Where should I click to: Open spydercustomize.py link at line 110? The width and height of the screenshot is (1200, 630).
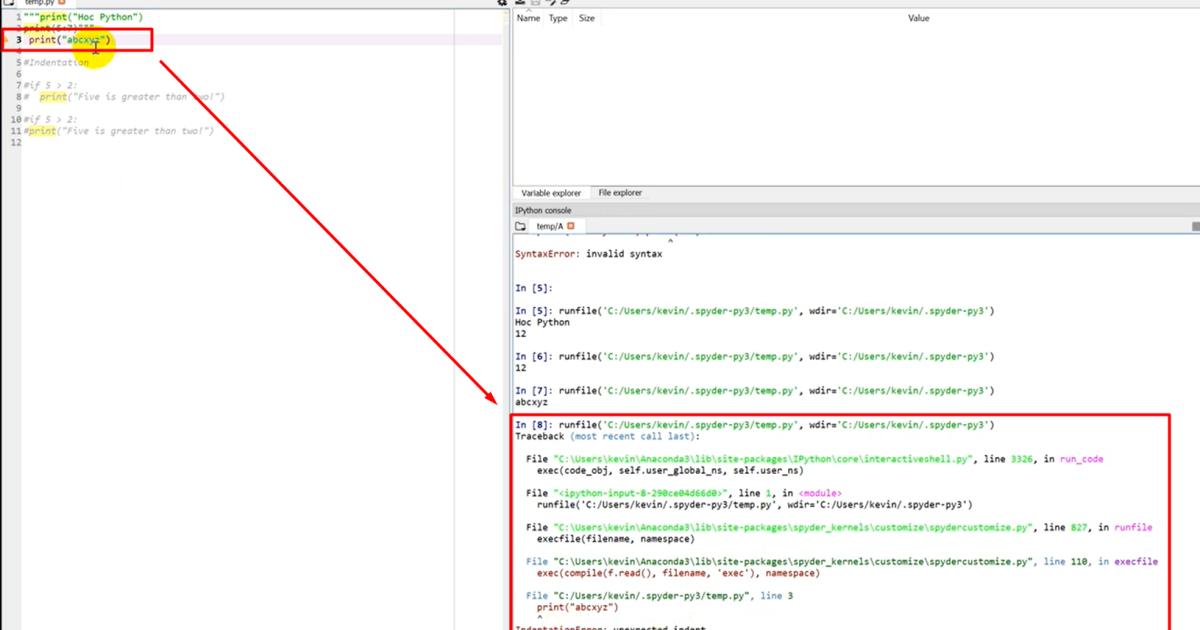click(x=795, y=562)
